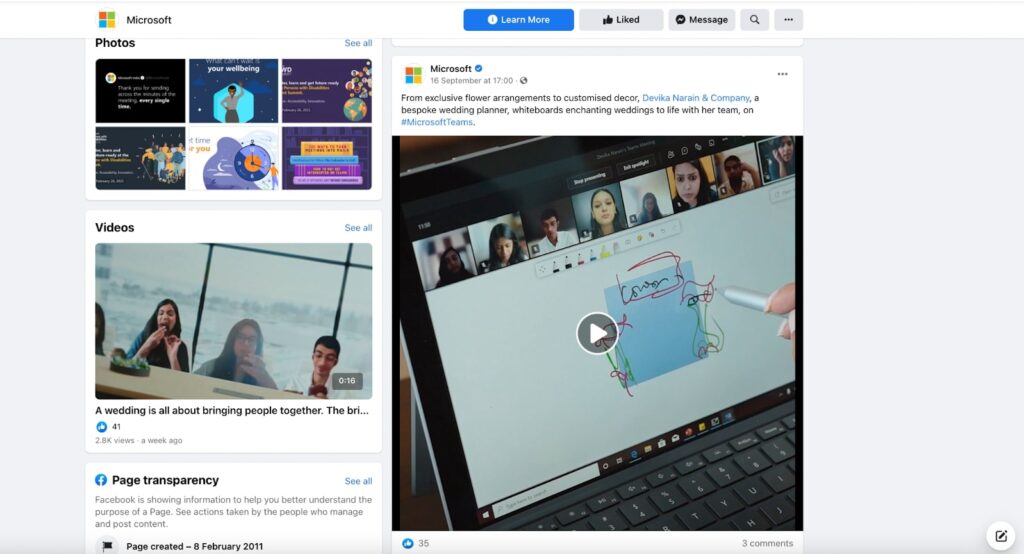Image resolution: width=1024 pixels, height=554 pixels.
Task: Click the like reaction icon beside 35
Action: [x=408, y=544]
